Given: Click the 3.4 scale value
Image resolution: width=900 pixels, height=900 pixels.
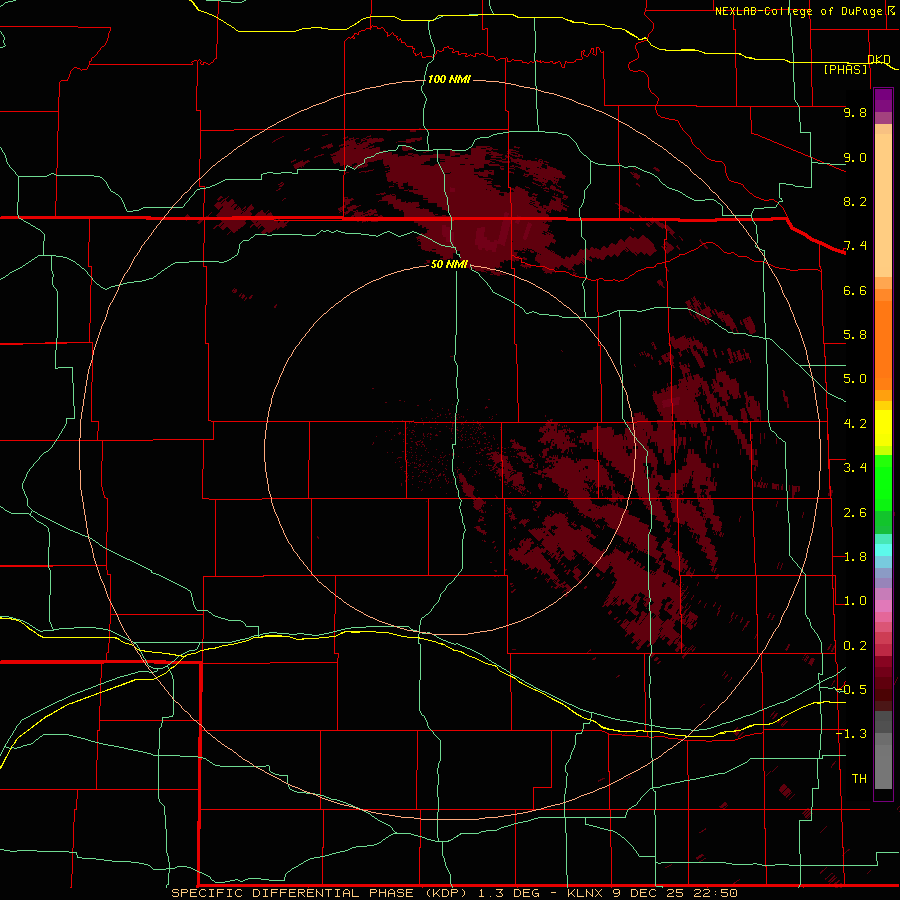Looking at the screenshot, I should pos(855,468).
